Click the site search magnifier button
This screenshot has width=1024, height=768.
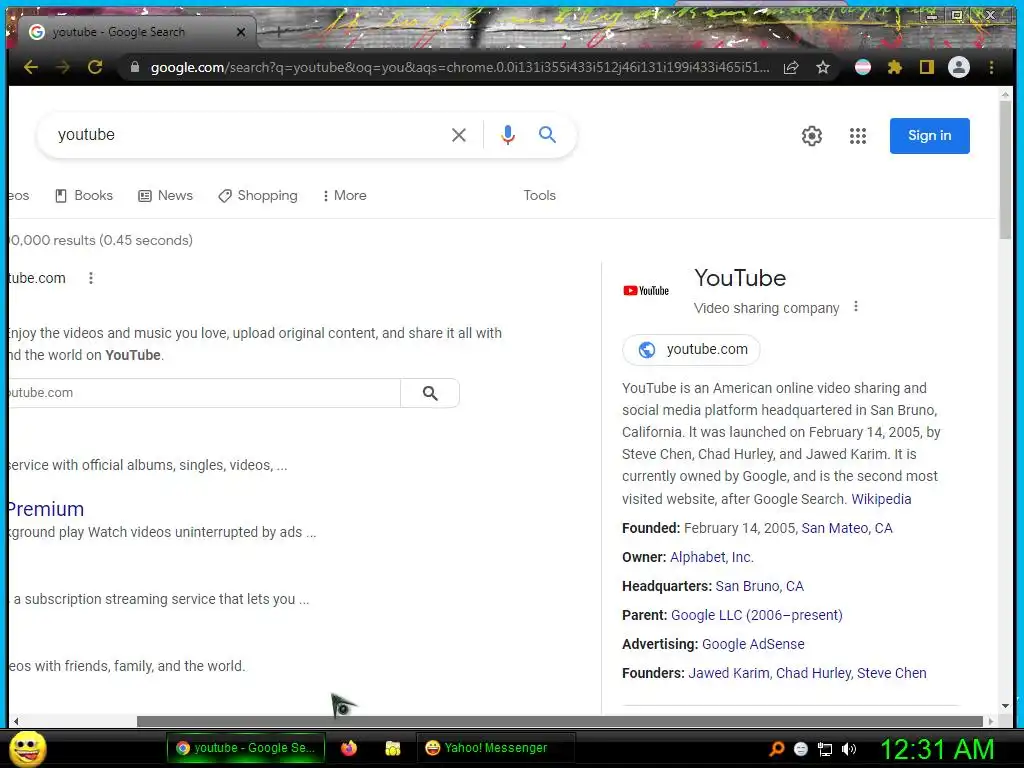coord(430,393)
